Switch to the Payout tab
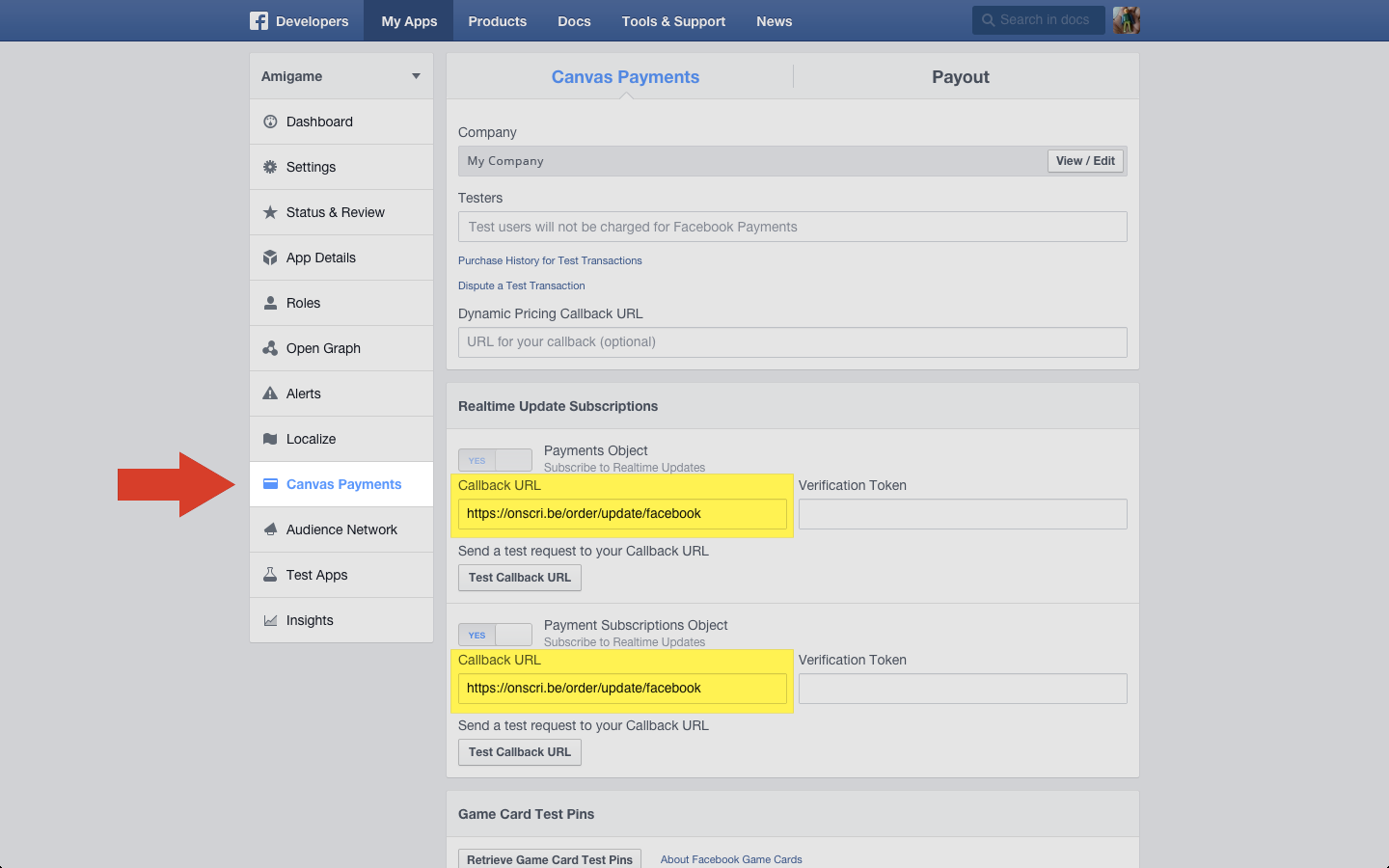The width and height of the screenshot is (1389, 868). tap(961, 77)
